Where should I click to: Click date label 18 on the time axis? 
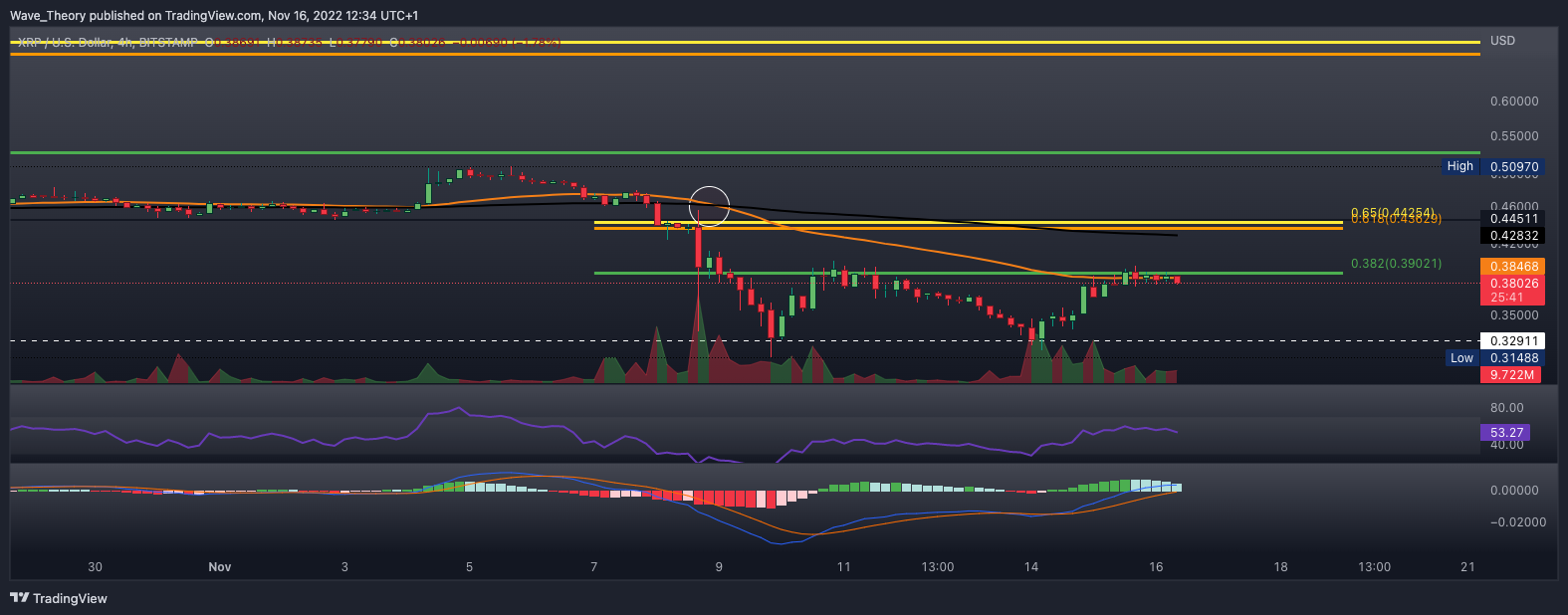[1280, 567]
